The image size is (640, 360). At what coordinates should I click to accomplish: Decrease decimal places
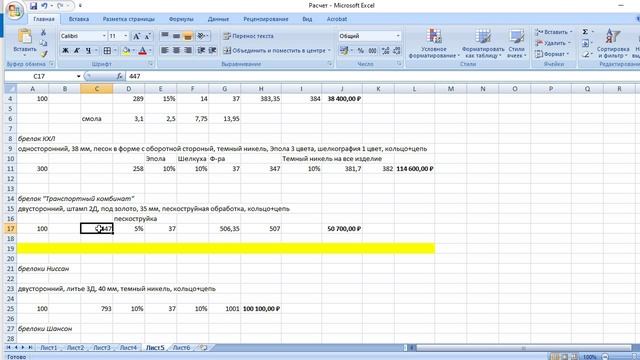tap(396, 51)
